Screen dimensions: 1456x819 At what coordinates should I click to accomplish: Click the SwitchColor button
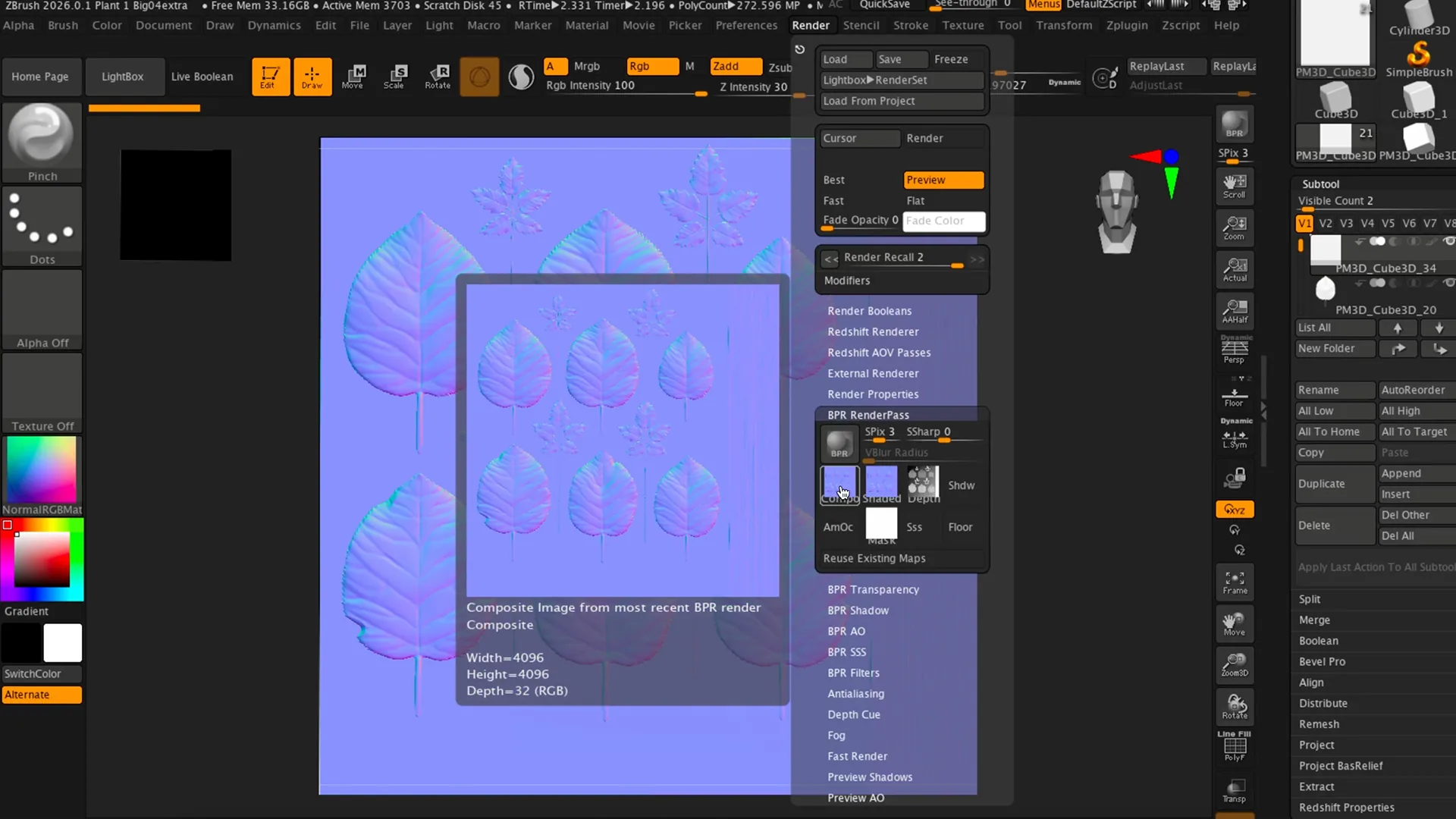click(x=42, y=673)
